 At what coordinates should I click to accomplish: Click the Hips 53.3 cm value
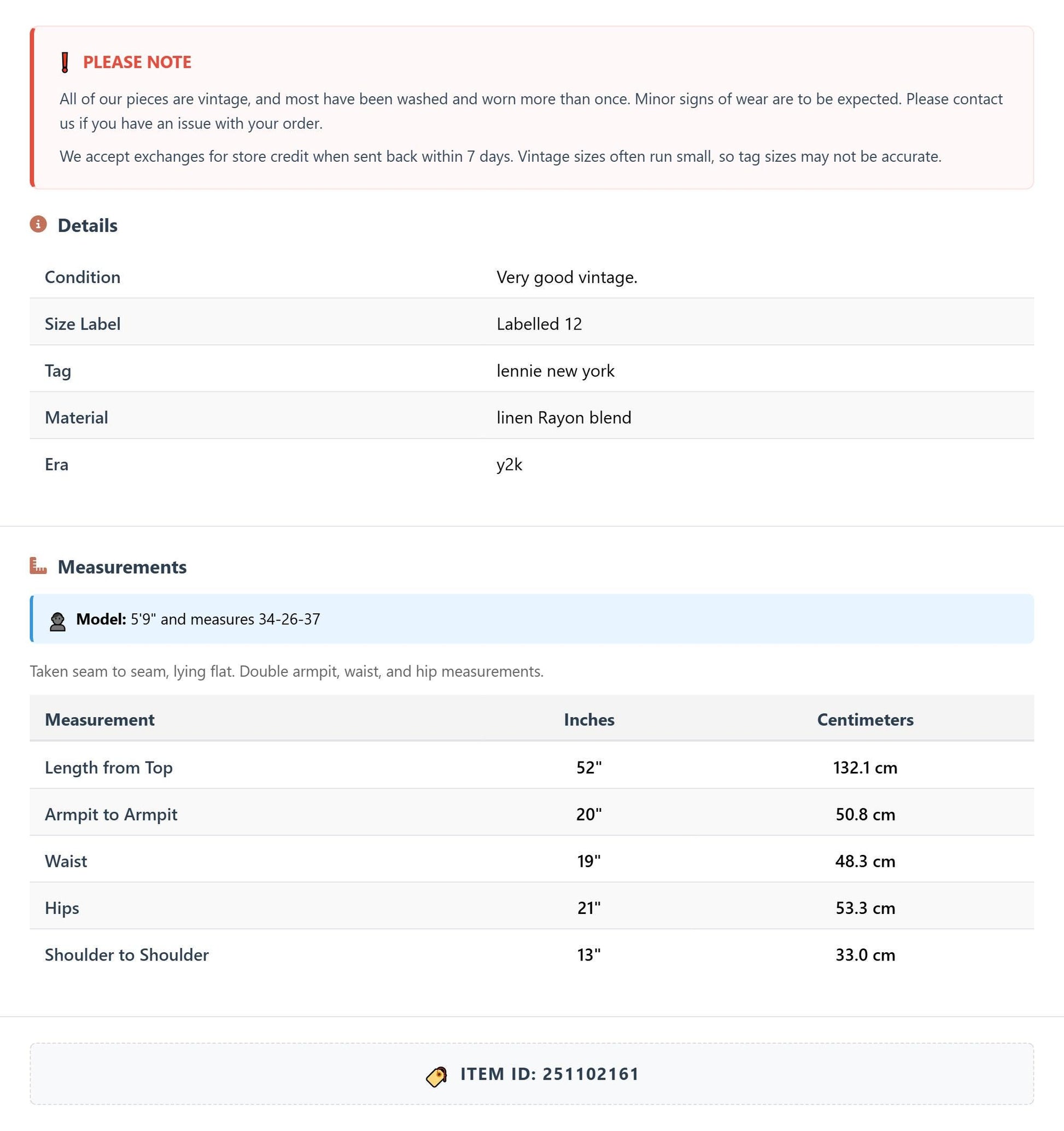(x=865, y=907)
